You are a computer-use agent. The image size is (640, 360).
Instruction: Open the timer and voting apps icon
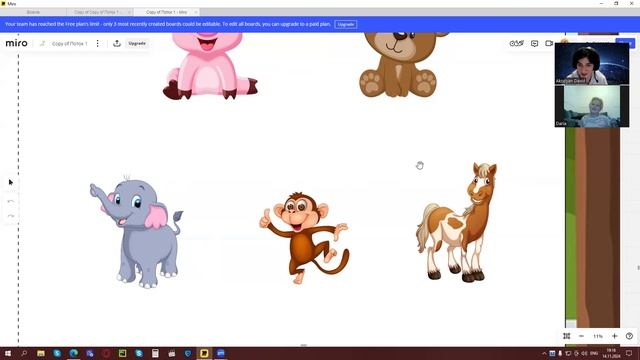click(x=516, y=43)
